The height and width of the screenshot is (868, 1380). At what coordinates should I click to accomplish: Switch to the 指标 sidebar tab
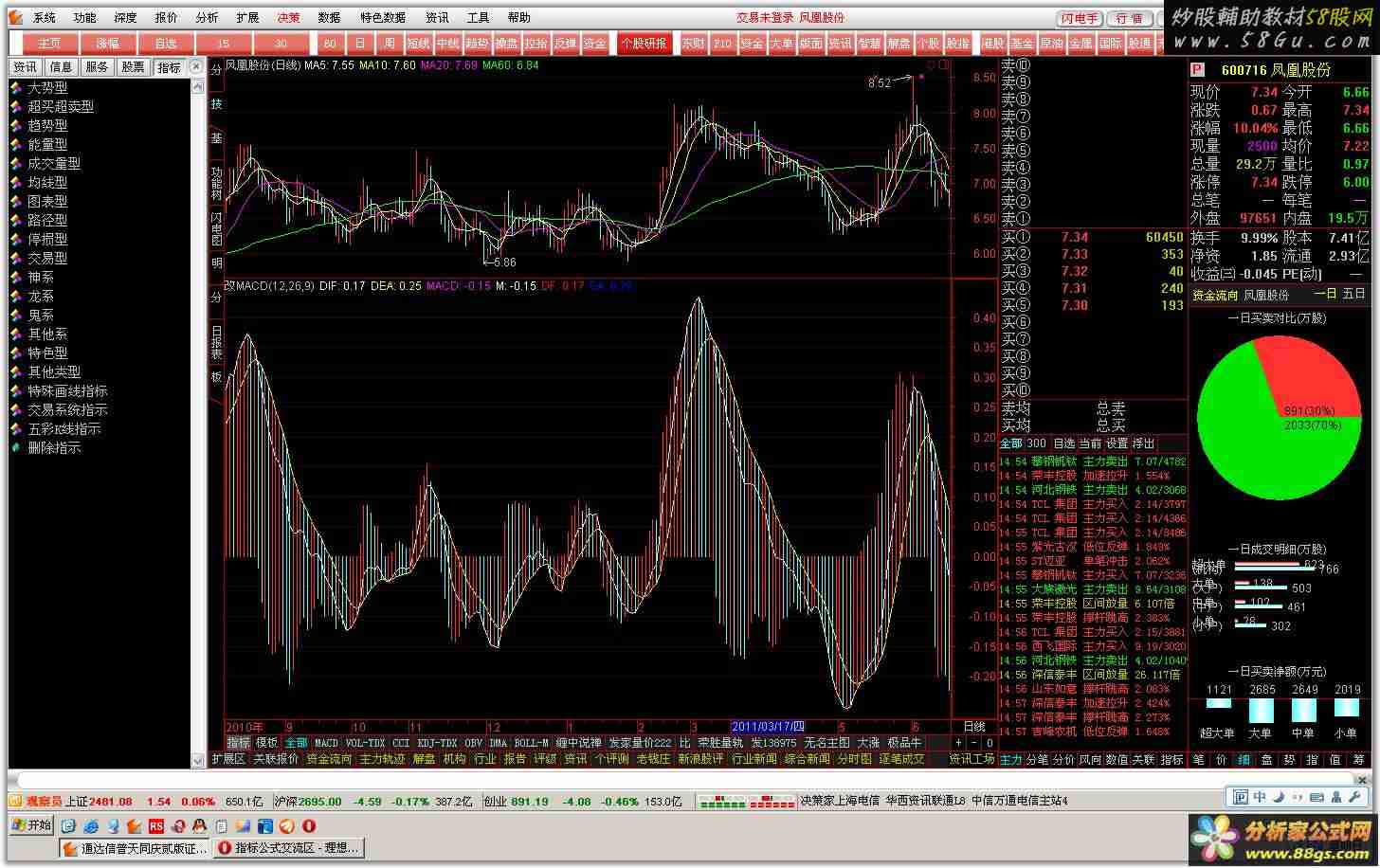[169, 67]
